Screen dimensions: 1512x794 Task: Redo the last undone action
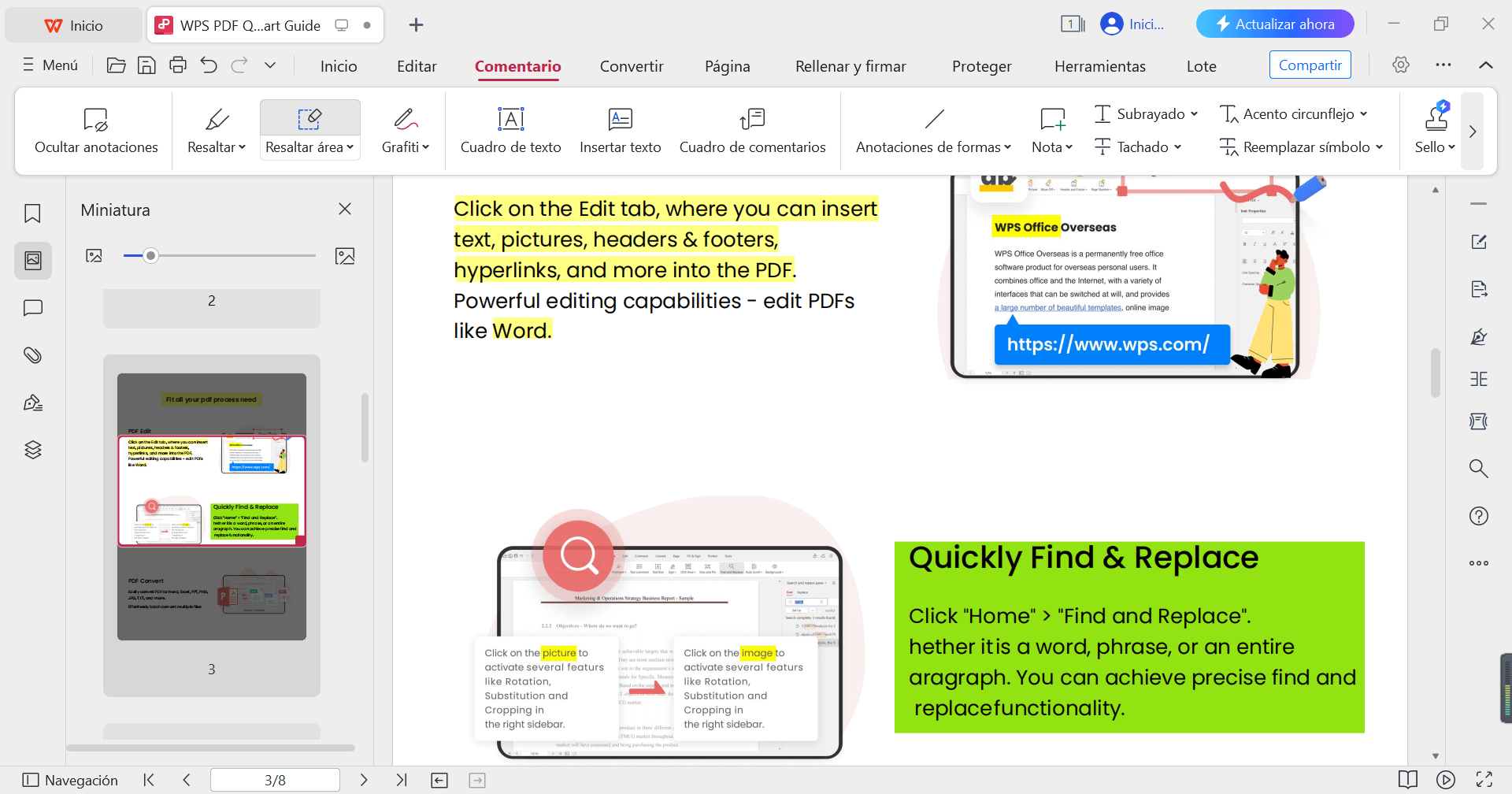(x=239, y=65)
